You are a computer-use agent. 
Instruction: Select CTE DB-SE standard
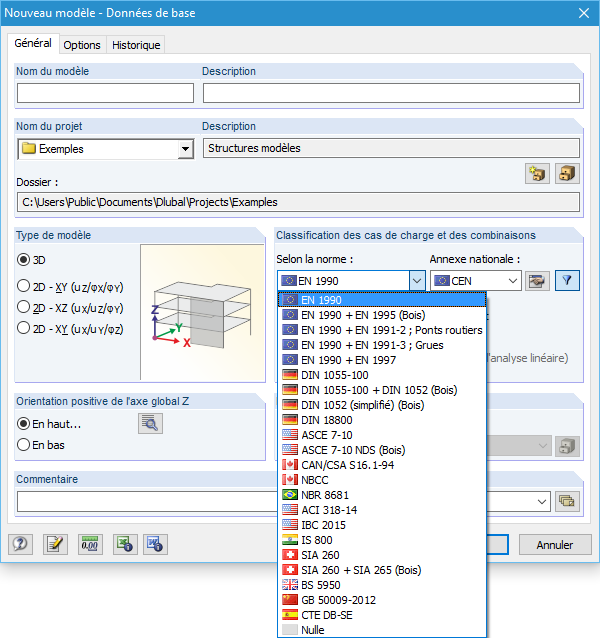pyautogui.click(x=382, y=615)
